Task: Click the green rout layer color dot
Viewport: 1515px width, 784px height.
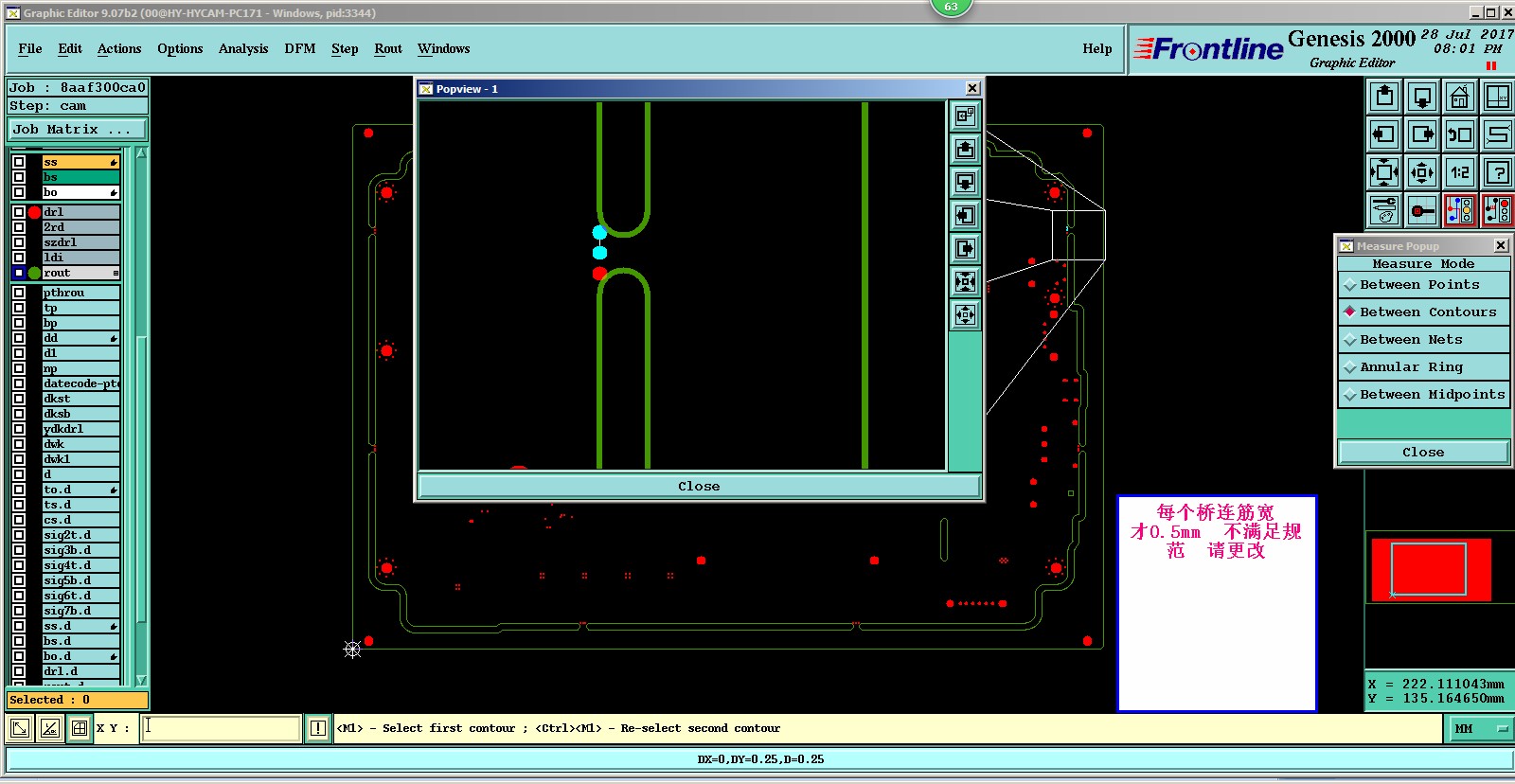Action: (34, 273)
